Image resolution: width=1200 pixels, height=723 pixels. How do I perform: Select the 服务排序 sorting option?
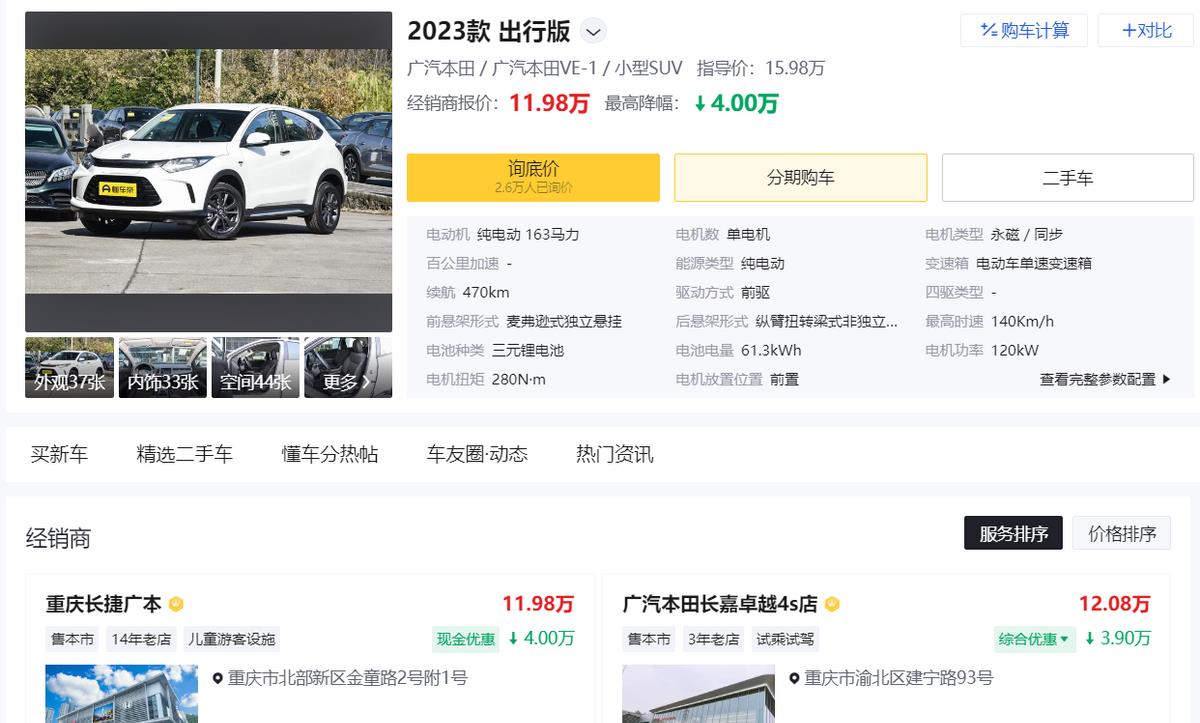click(1013, 533)
